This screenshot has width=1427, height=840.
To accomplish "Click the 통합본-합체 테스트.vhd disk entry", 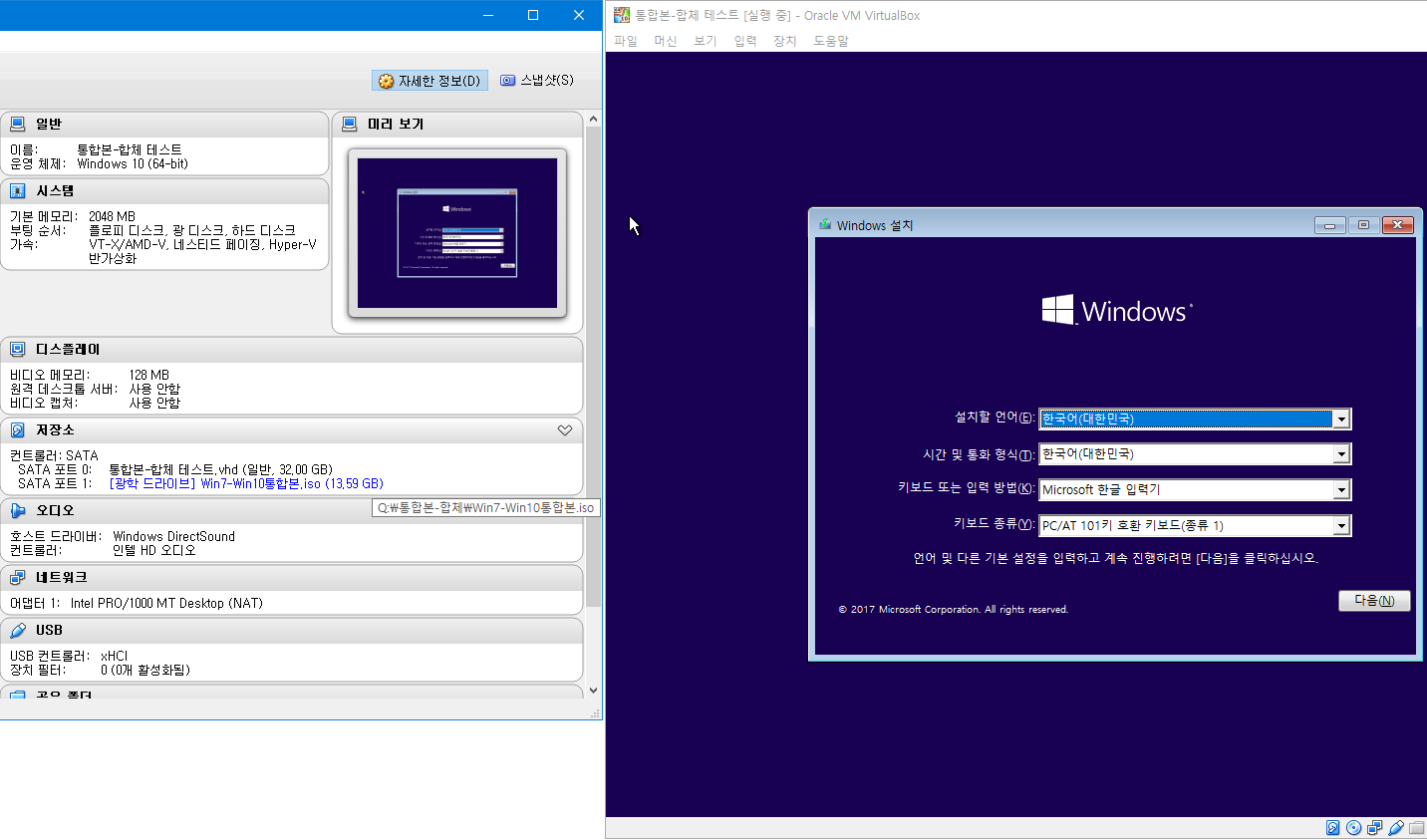I will point(220,469).
